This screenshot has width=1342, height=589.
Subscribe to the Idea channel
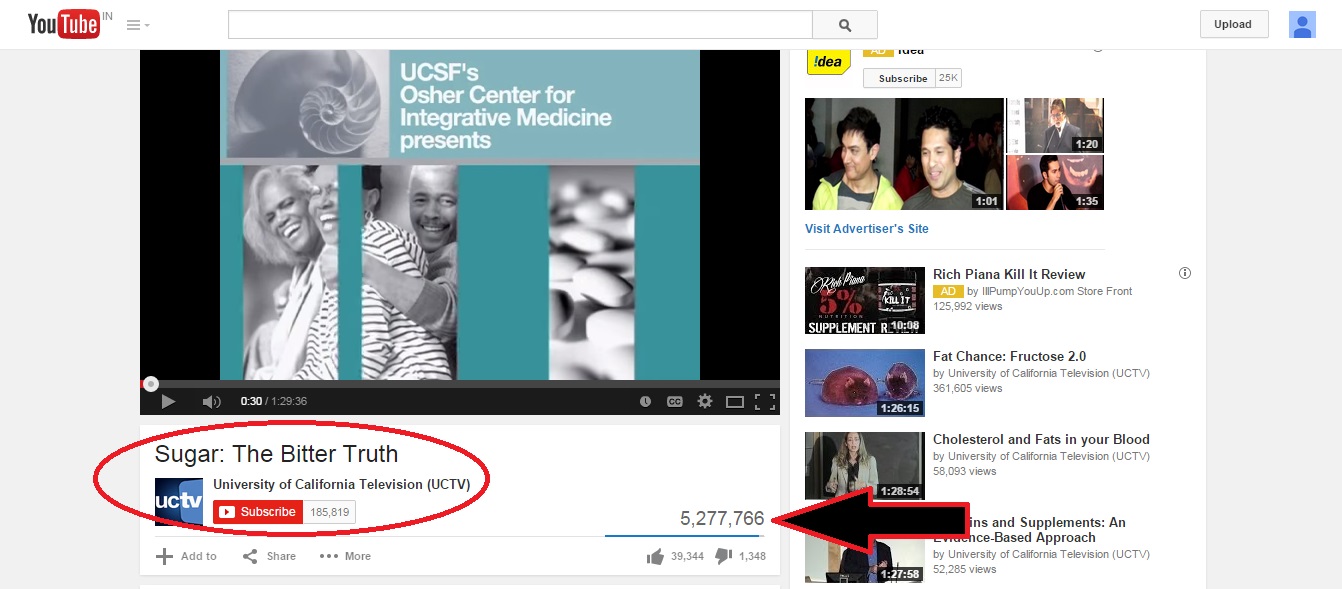point(899,78)
